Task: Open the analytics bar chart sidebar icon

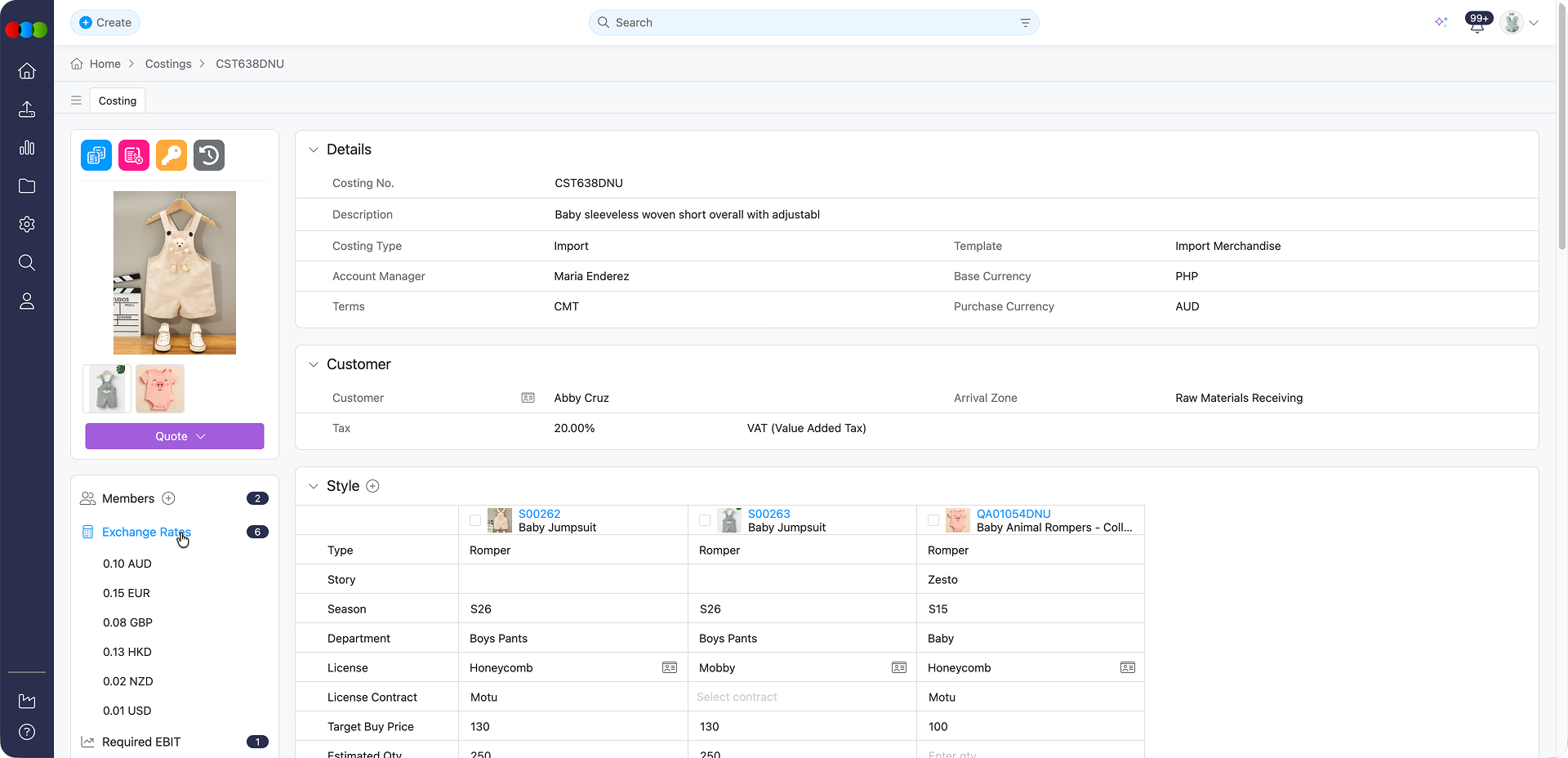Action: 27,148
